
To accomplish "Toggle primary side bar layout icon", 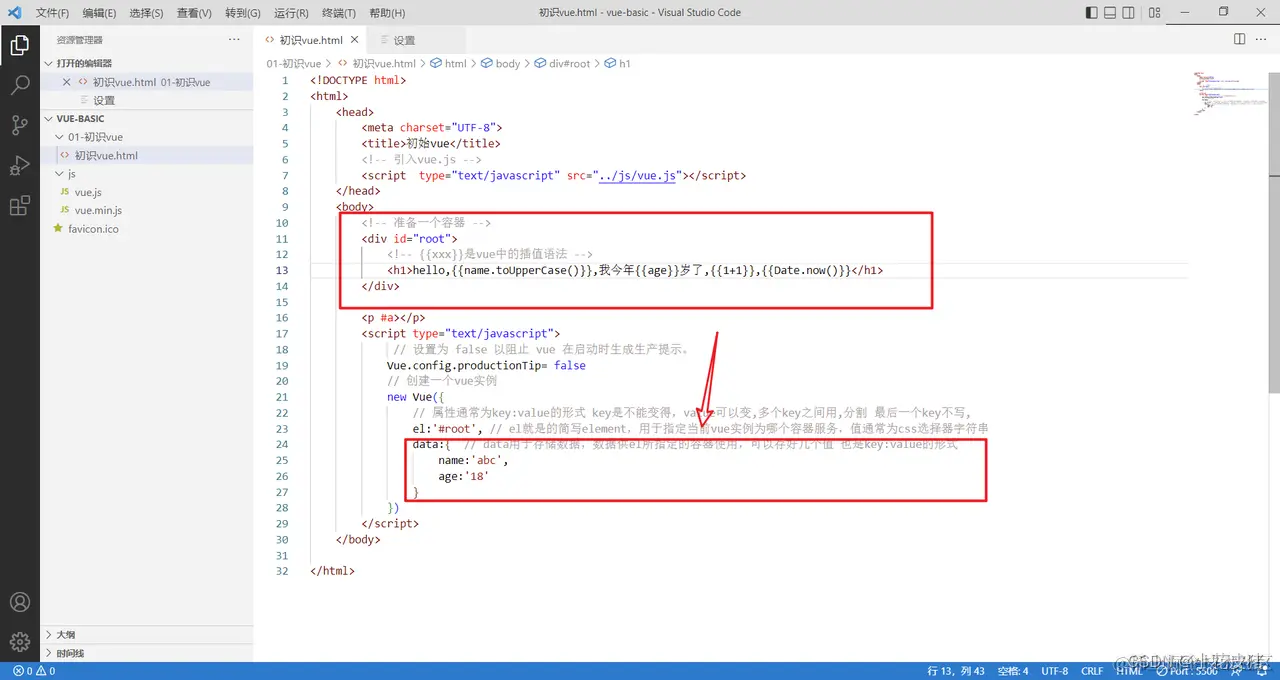I will (x=1091, y=12).
